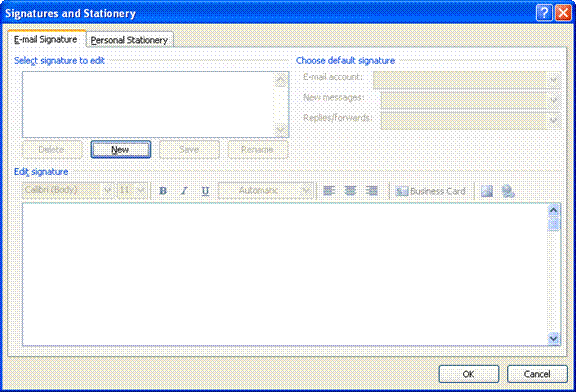The height and width of the screenshot is (392, 576).
Task: Insert a Business Card
Action: tap(430, 191)
